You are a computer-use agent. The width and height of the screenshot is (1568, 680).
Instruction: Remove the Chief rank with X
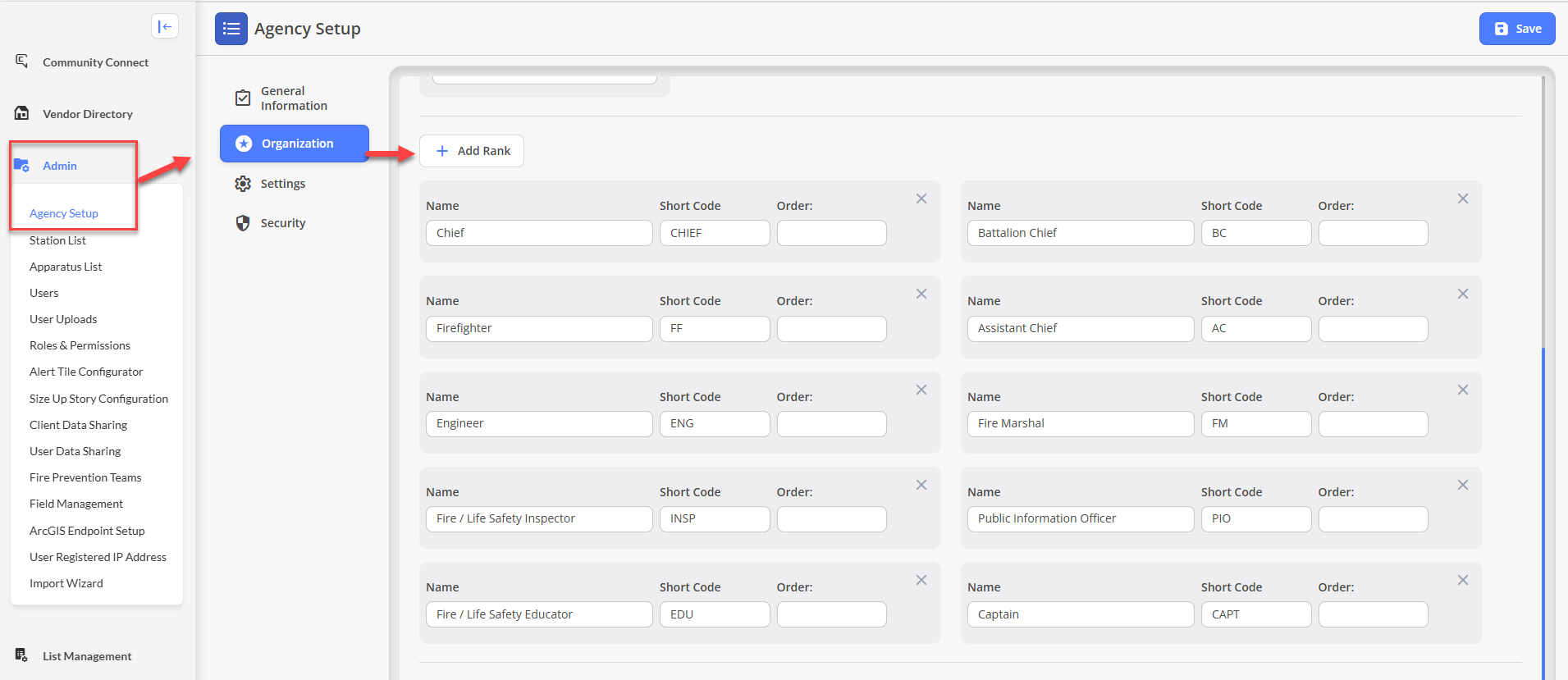pos(921,199)
